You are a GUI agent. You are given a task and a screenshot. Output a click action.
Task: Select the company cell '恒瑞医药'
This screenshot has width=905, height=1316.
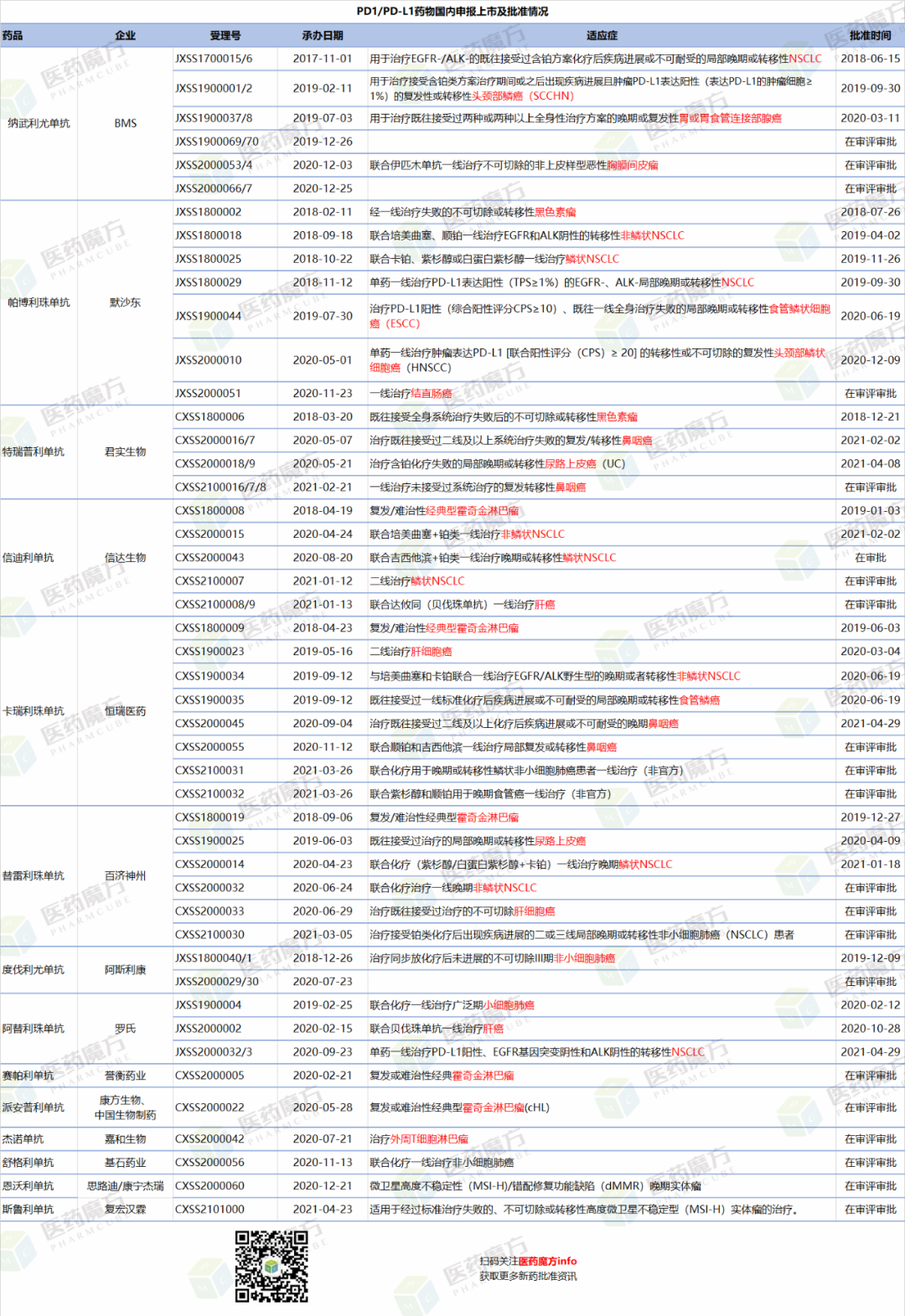coord(126,710)
